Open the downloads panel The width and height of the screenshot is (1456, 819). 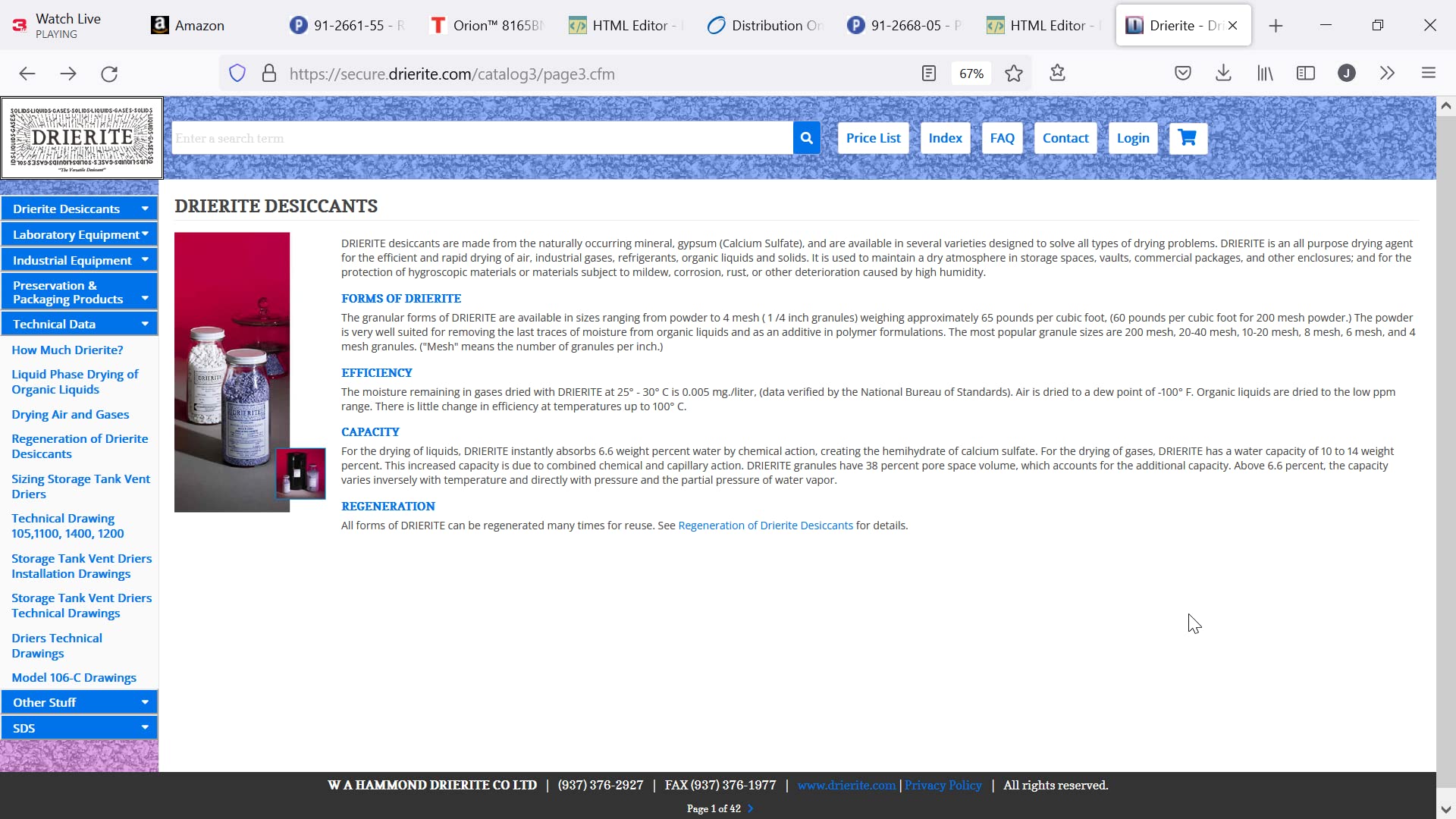click(x=1223, y=74)
